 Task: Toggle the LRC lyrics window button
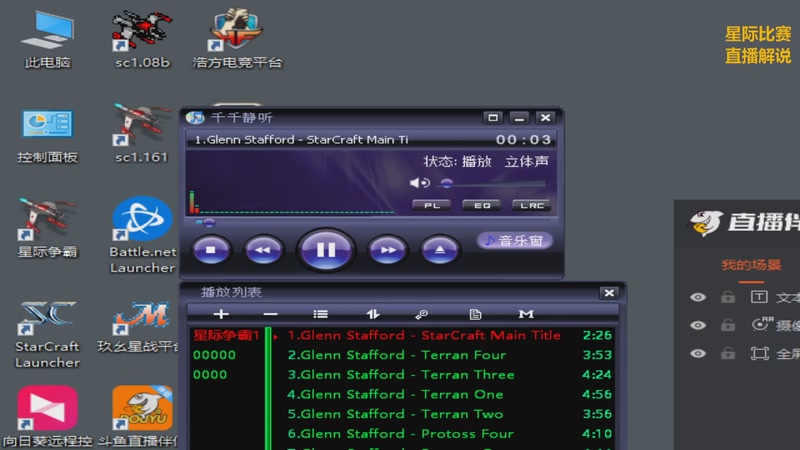[532, 205]
